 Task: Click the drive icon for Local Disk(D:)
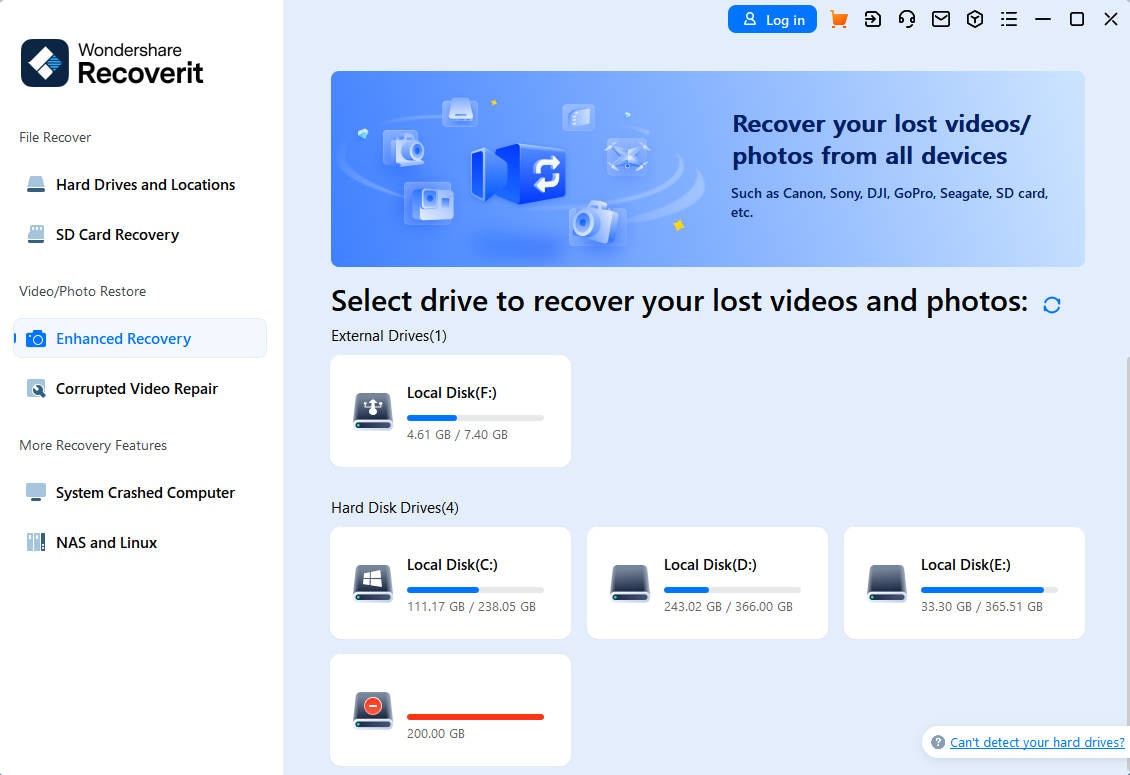pos(630,583)
